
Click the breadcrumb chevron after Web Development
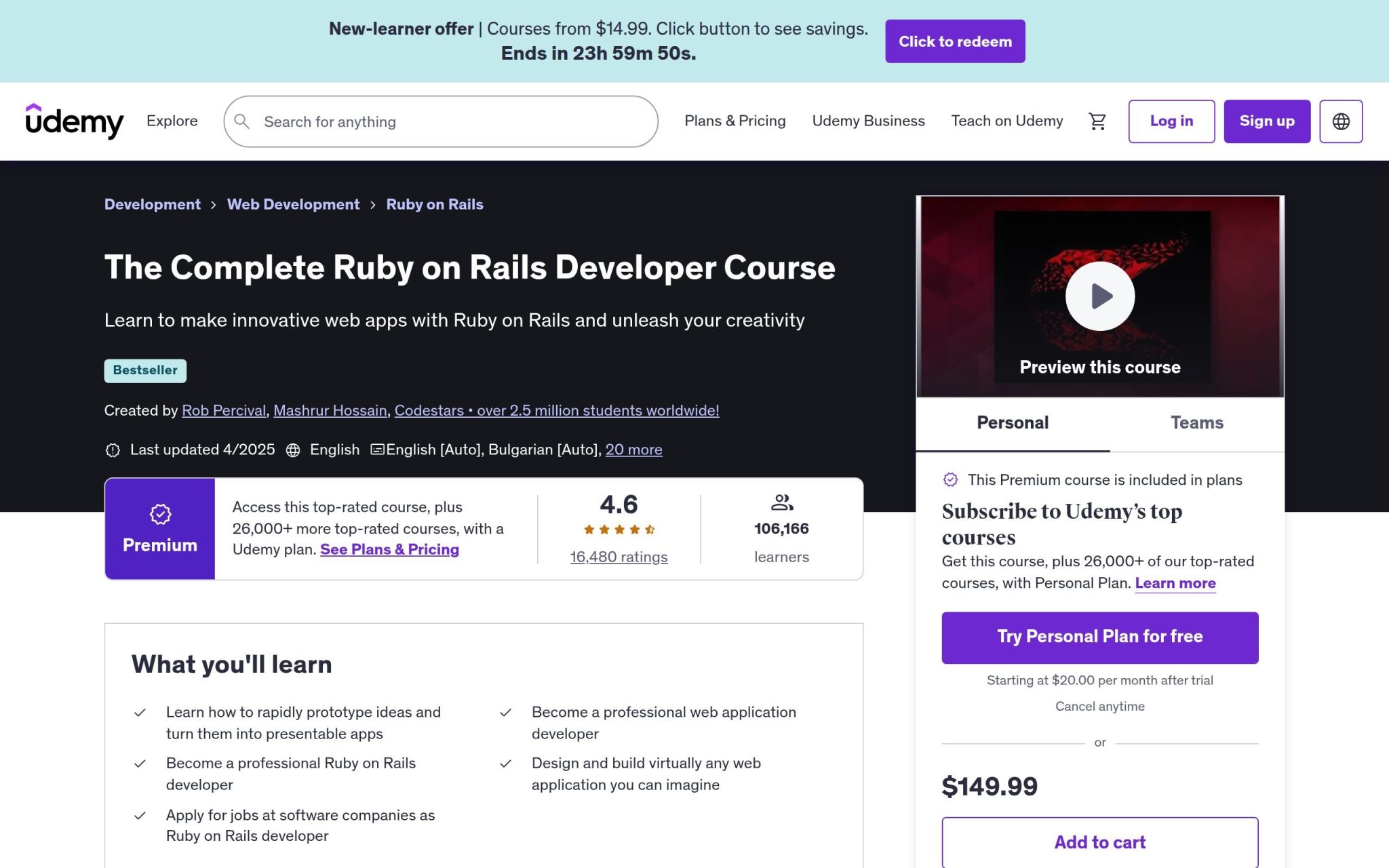click(373, 205)
